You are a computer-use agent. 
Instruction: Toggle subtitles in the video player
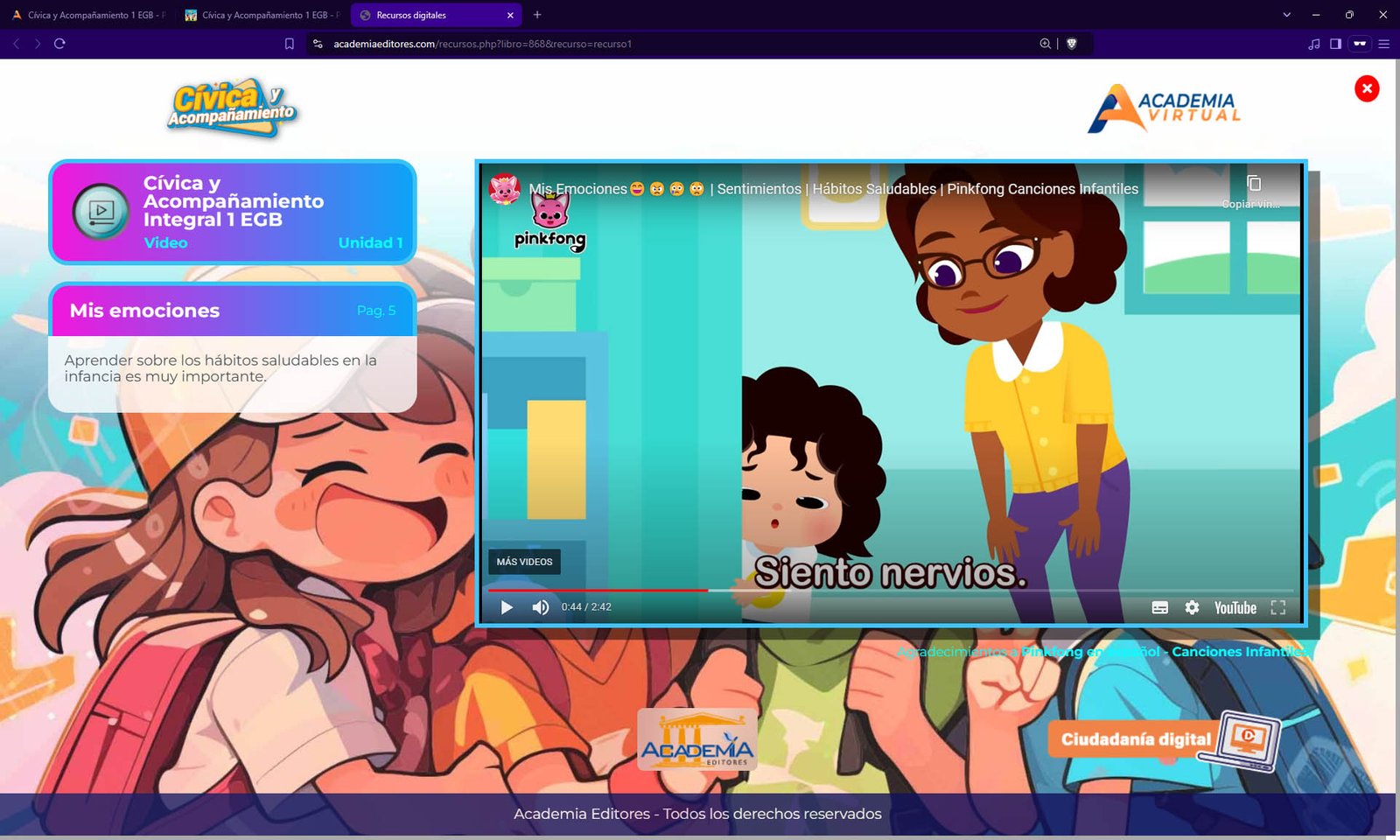click(x=1160, y=607)
